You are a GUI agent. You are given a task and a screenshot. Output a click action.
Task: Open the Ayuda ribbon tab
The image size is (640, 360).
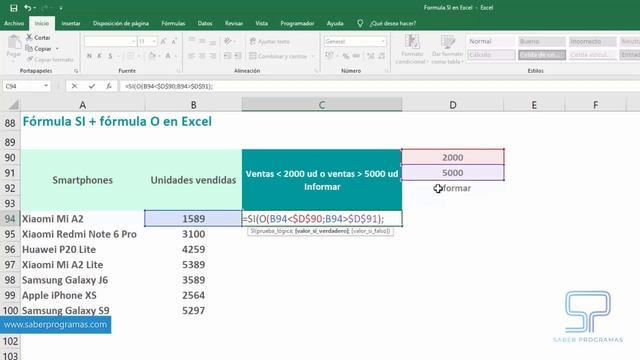pos(335,23)
